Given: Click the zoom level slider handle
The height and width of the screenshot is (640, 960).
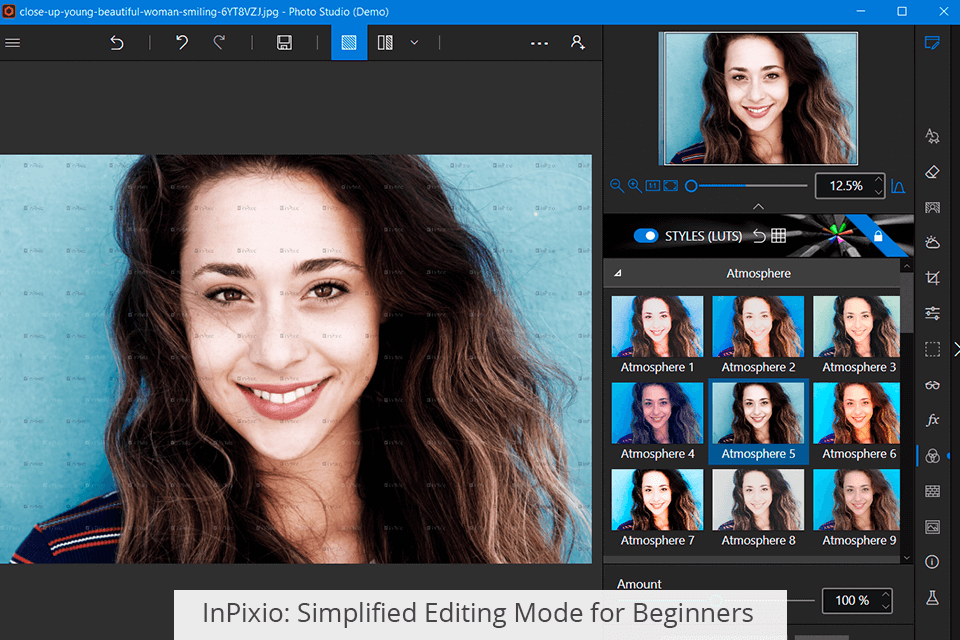Looking at the screenshot, I should pyautogui.click(x=691, y=186).
